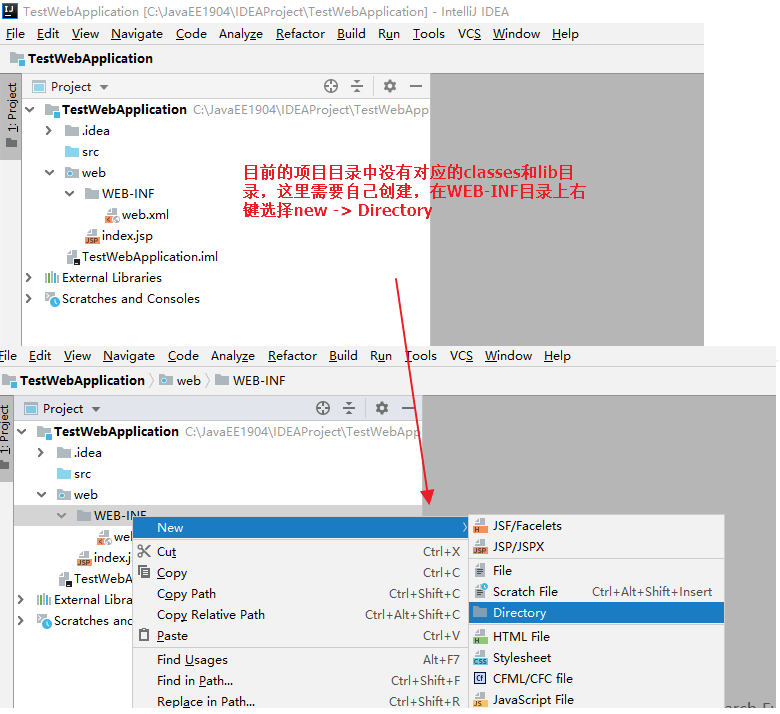Click .idea folder icon in upper tree

pyautogui.click(x=72, y=131)
